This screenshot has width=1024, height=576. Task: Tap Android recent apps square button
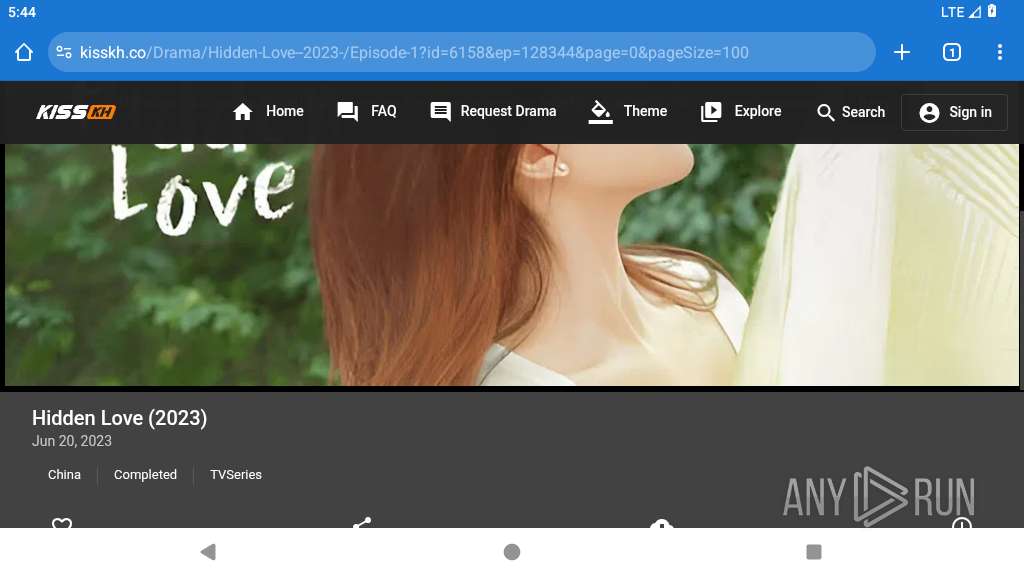pos(814,552)
